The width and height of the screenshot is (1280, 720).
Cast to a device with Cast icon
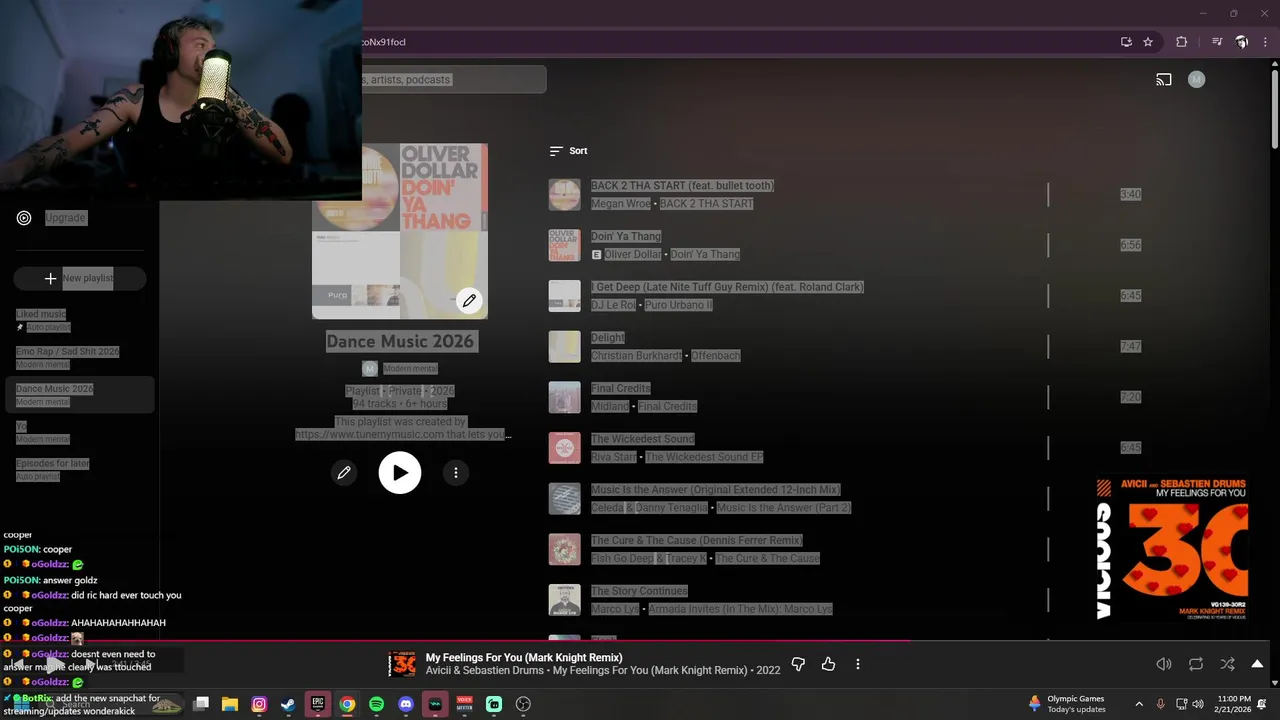click(x=1164, y=80)
